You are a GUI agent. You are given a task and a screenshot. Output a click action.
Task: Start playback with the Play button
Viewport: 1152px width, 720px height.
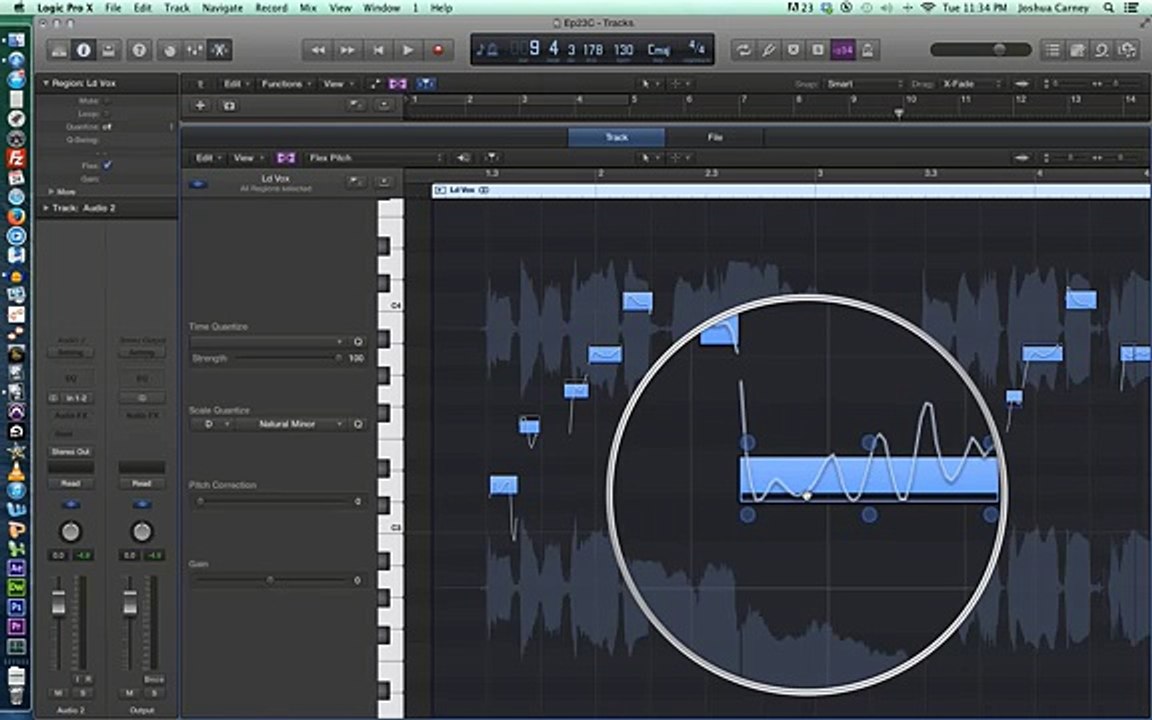[x=408, y=50]
